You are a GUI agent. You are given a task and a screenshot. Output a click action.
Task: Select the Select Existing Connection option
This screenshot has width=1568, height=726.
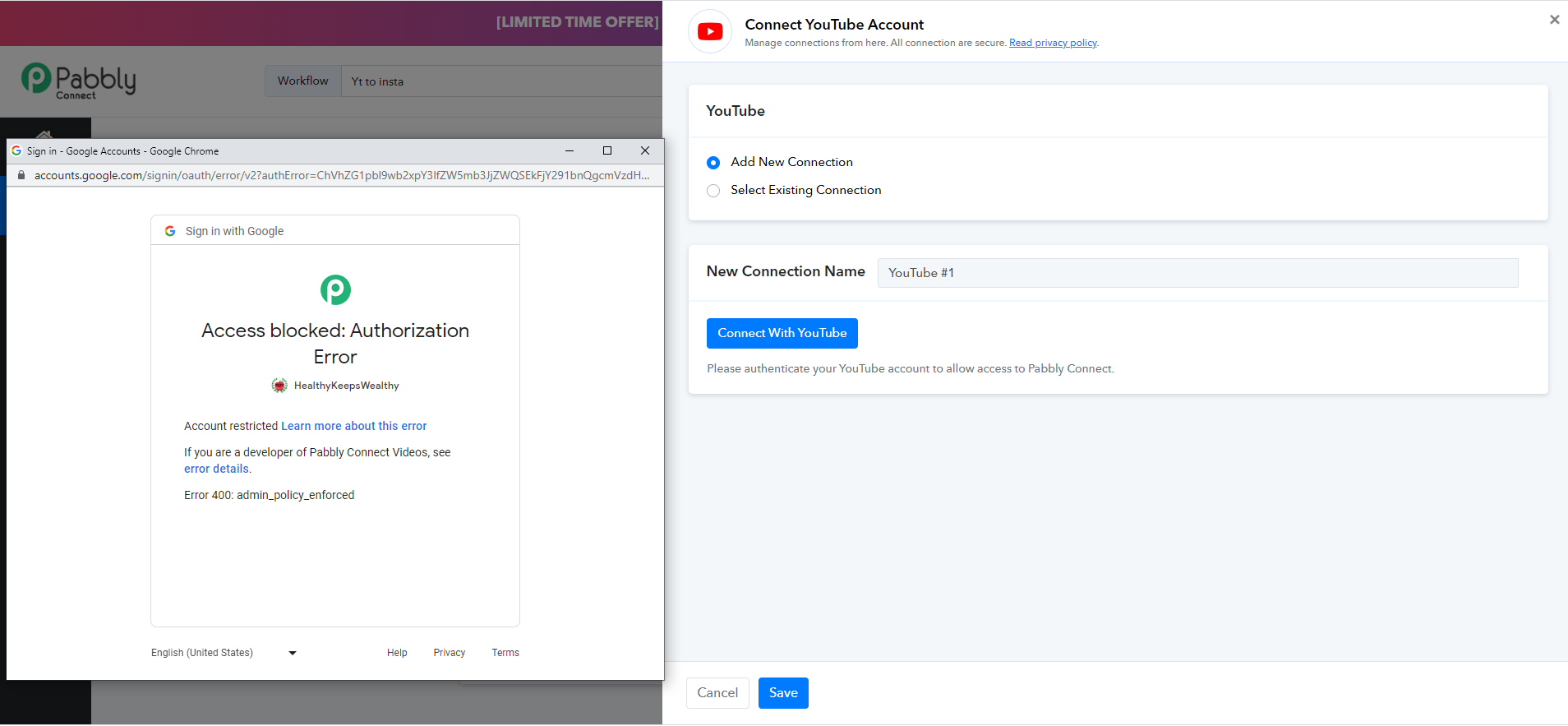(x=713, y=191)
